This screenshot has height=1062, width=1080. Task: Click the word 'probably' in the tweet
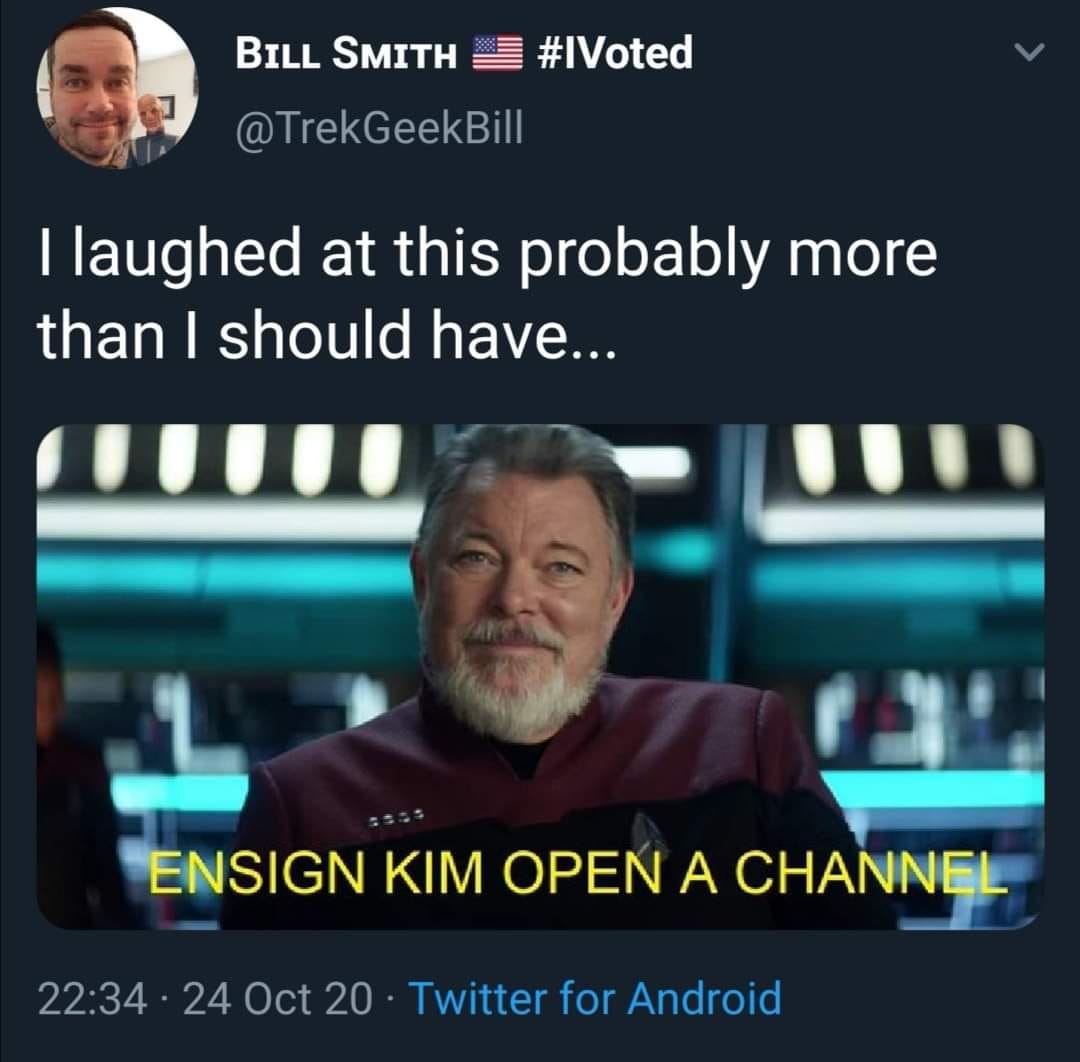[645, 256]
